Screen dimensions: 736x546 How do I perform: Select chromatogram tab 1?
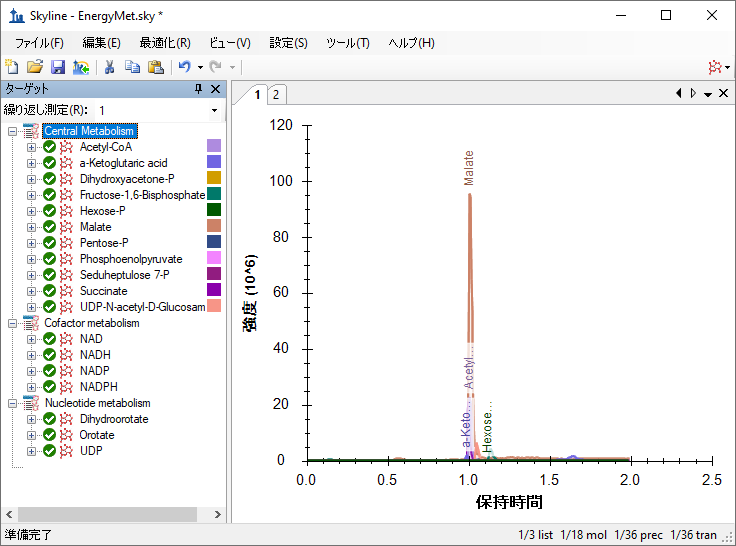coord(257,95)
